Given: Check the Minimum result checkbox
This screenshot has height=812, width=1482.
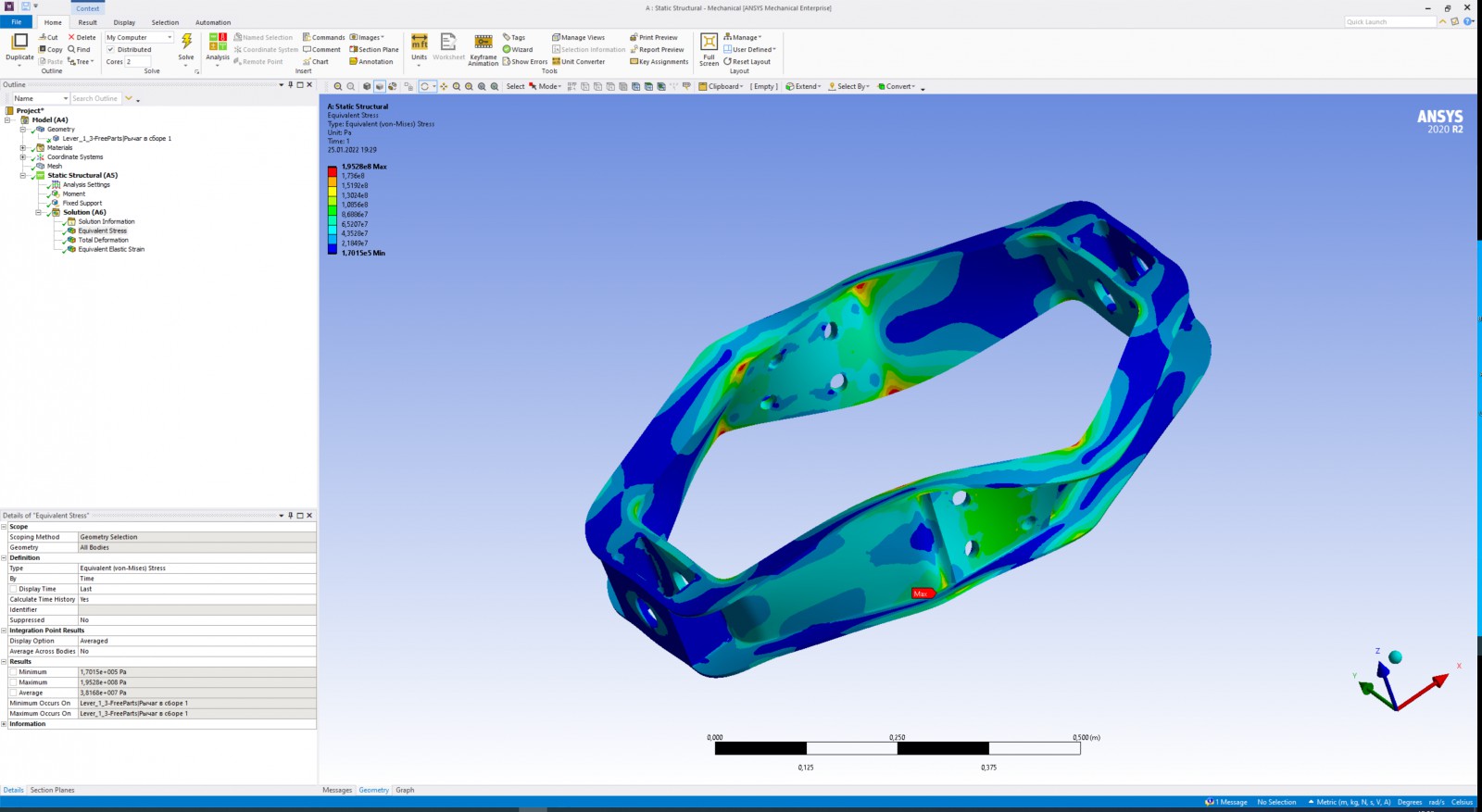Looking at the screenshot, I should coord(13,672).
